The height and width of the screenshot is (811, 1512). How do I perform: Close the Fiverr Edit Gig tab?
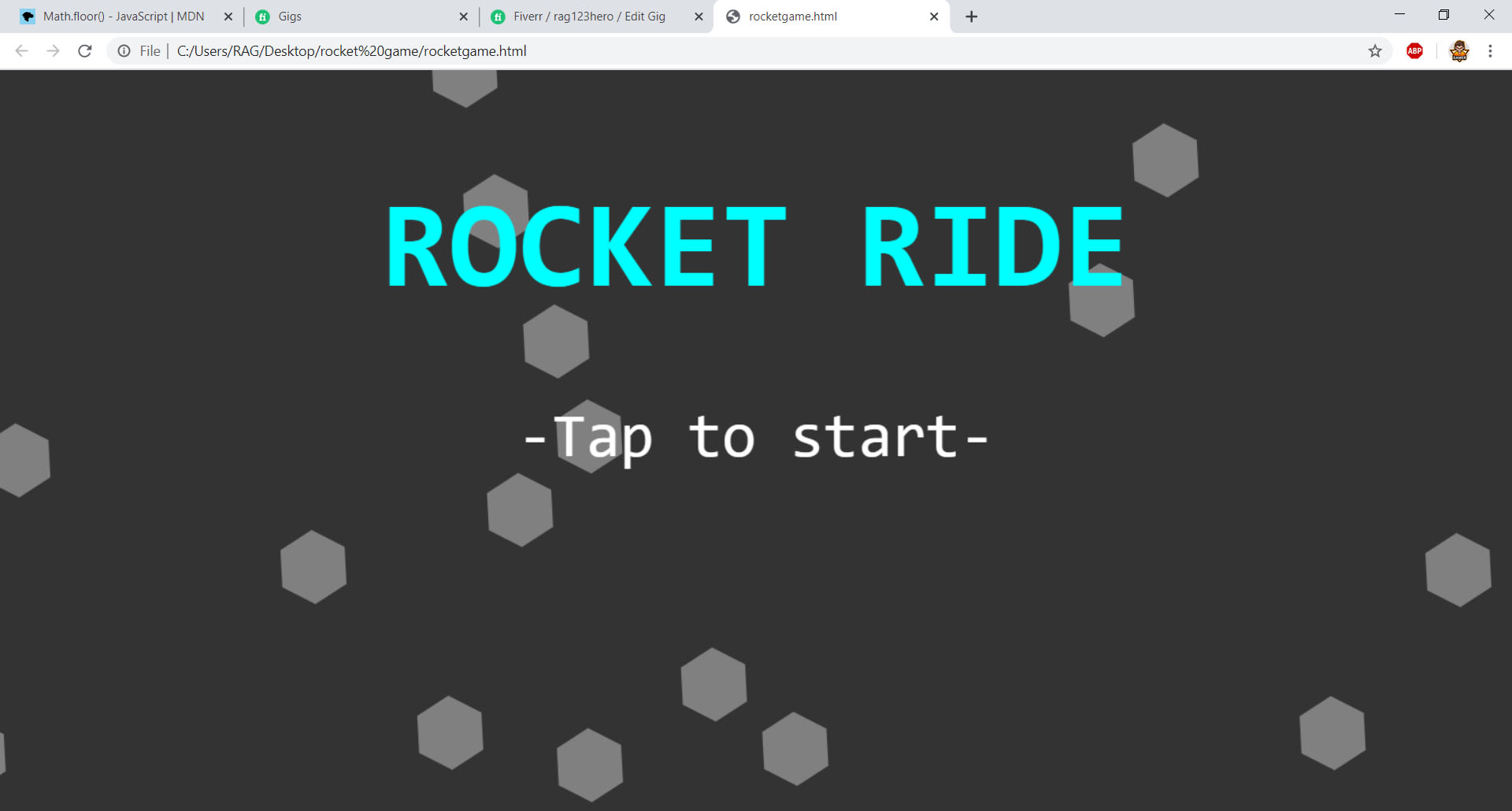(699, 17)
